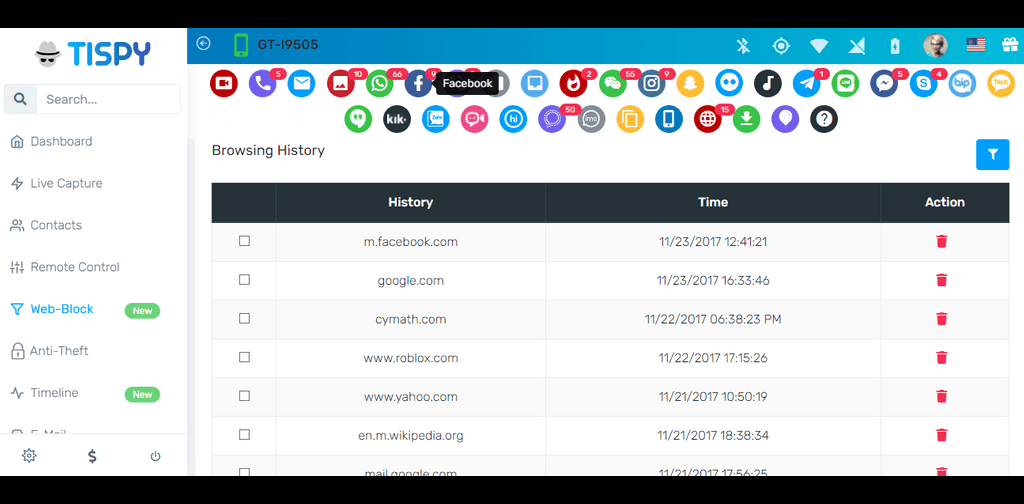Screen dimensions: 1024x504
Task: Open the Signal icon with 50 badge
Action: click(x=552, y=119)
